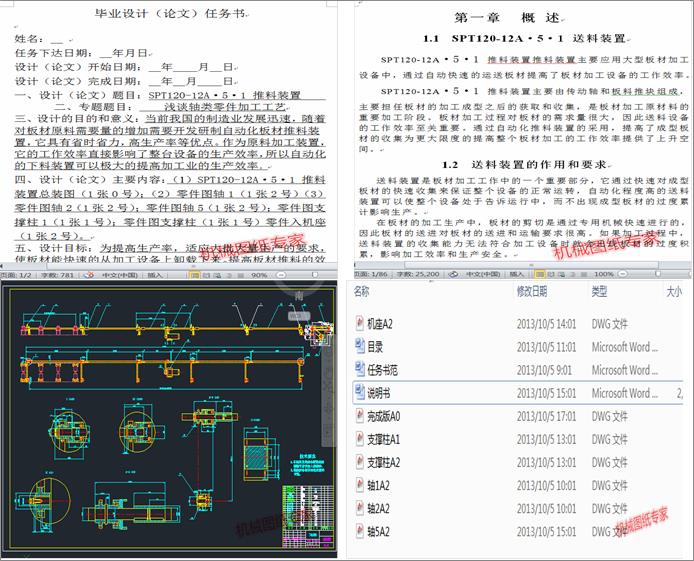Click 字数: 781 word count in left Word

[57, 275]
